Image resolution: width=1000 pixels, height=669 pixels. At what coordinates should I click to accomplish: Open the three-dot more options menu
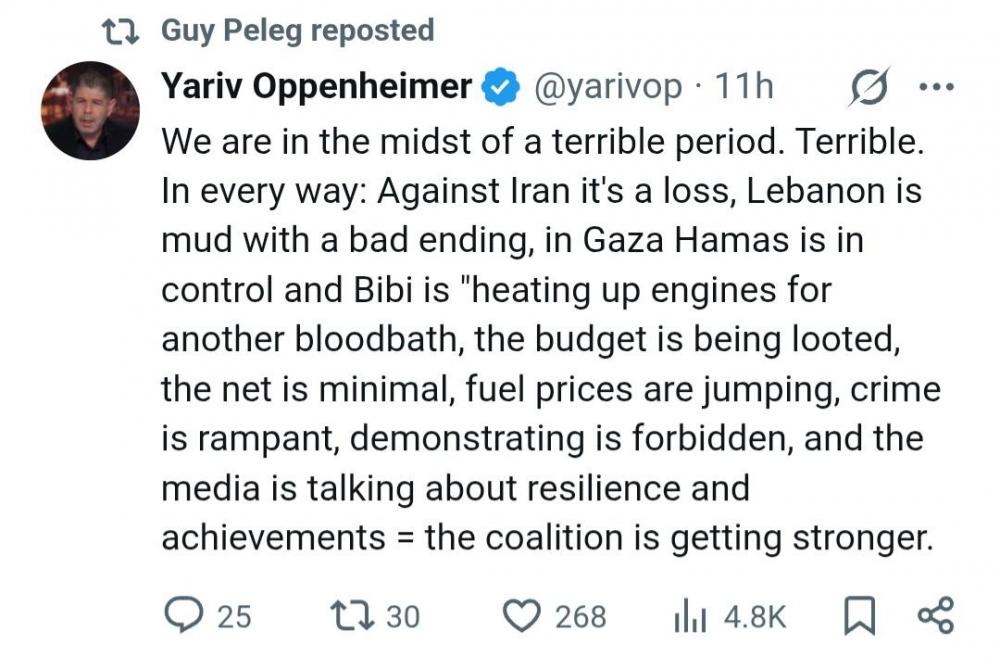(936, 88)
